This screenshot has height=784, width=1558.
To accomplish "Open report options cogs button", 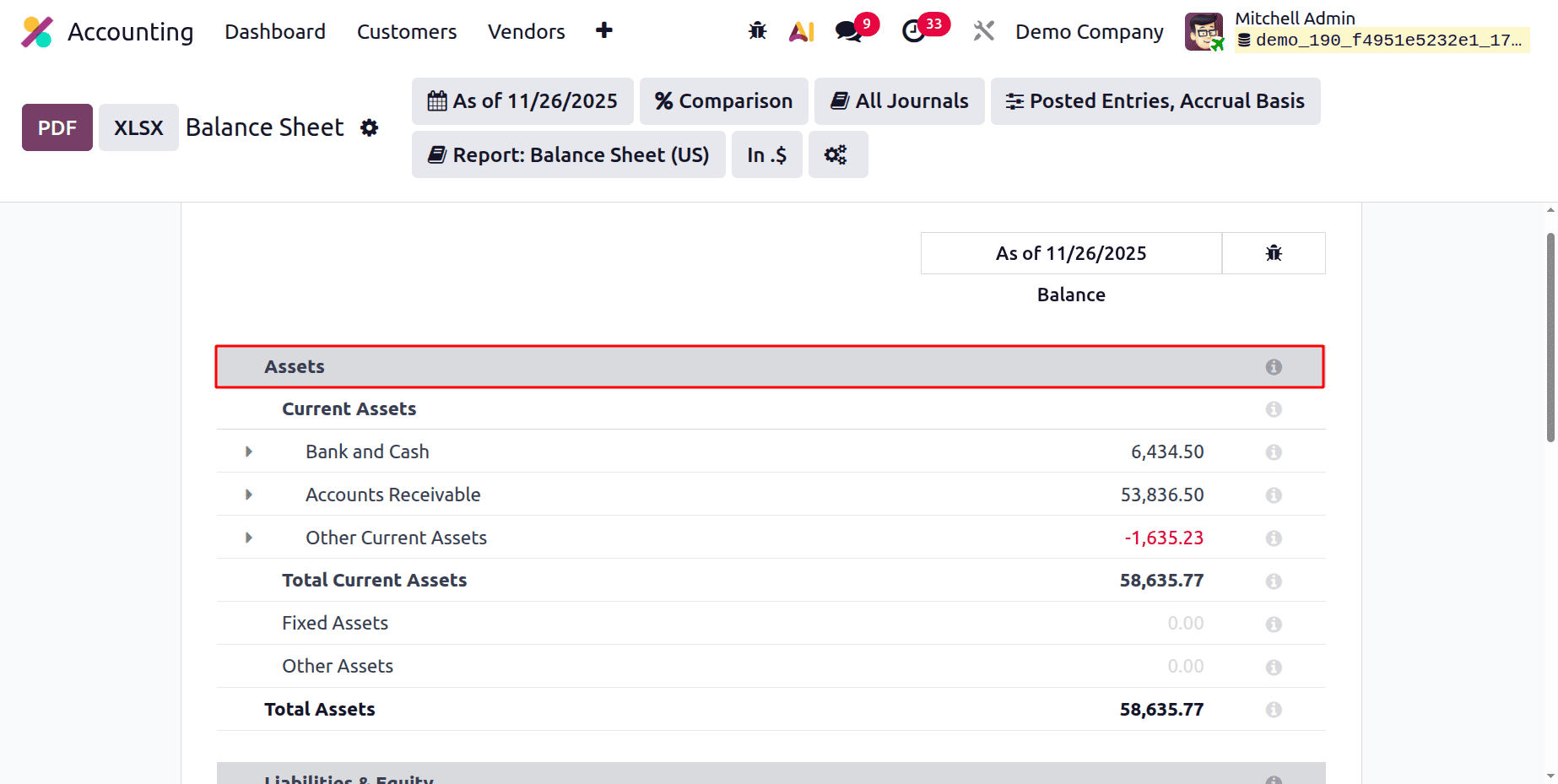I will tap(837, 154).
